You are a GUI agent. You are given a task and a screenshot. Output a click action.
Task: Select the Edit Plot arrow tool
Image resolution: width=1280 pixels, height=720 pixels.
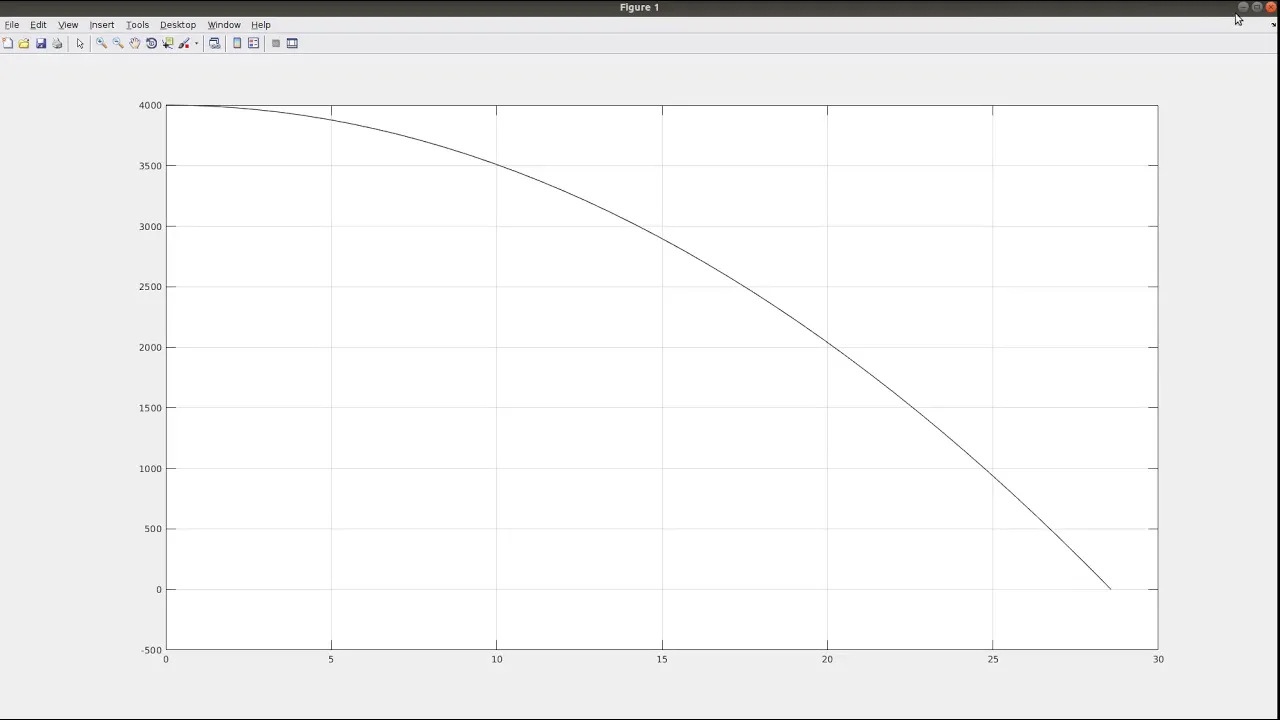[x=80, y=43]
